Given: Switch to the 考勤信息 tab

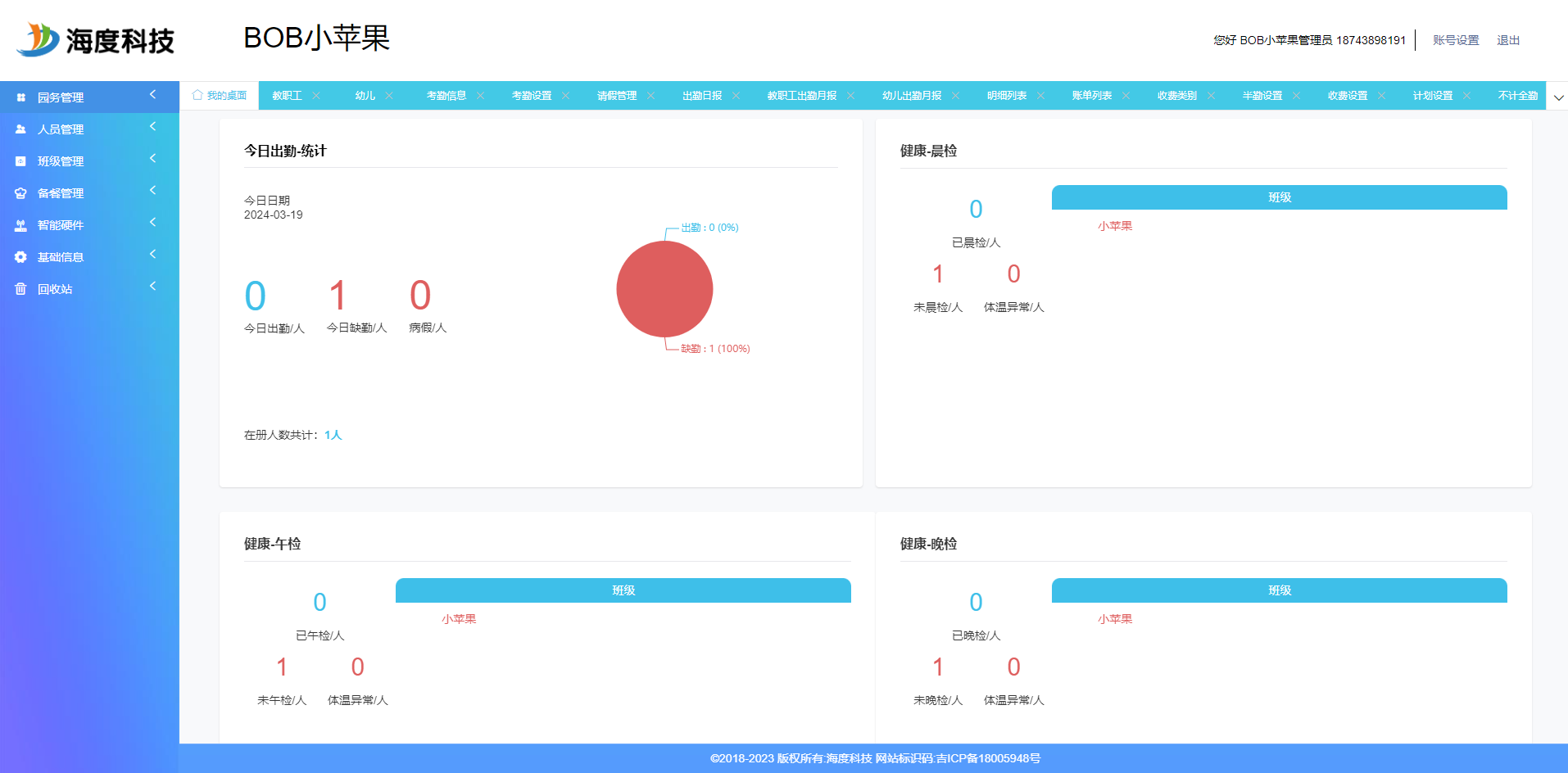Looking at the screenshot, I should click(446, 96).
